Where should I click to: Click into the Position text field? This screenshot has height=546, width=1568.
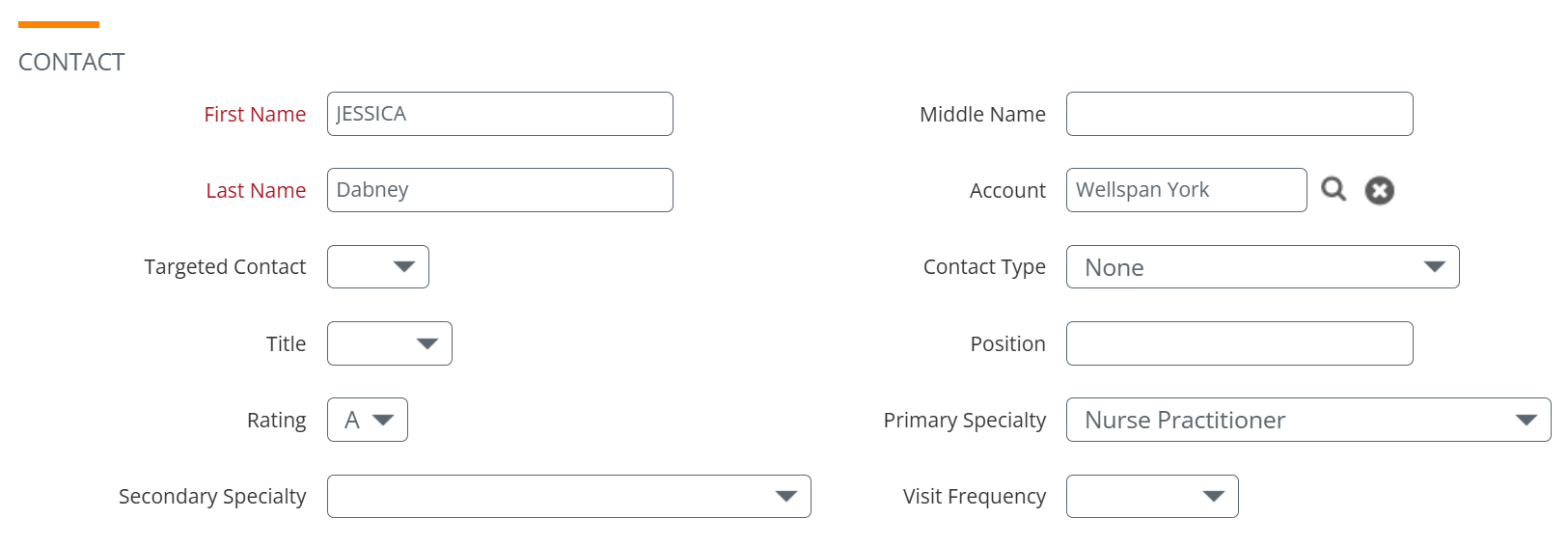click(x=1239, y=343)
